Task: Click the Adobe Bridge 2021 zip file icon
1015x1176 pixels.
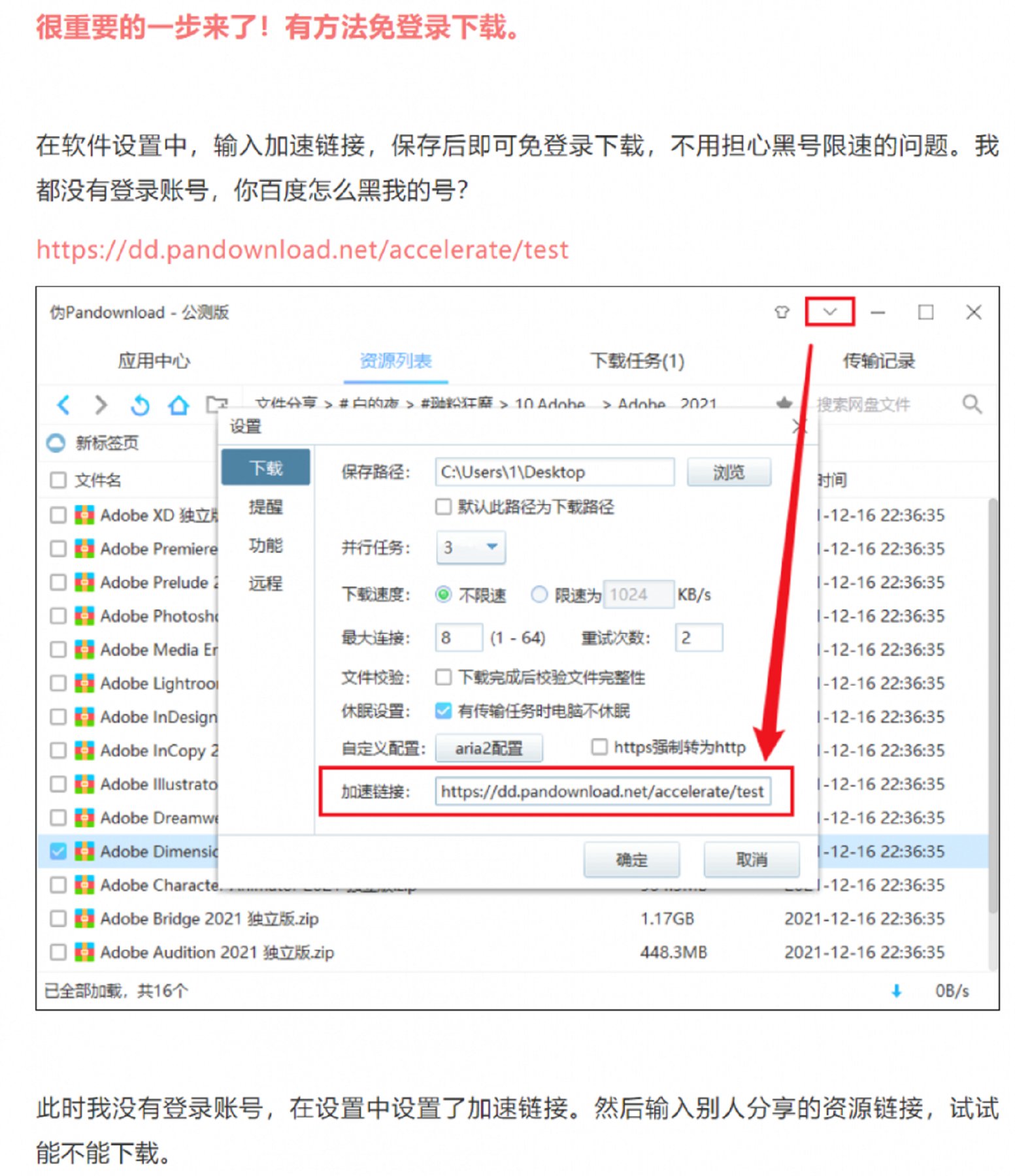Action: pos(84,919)
